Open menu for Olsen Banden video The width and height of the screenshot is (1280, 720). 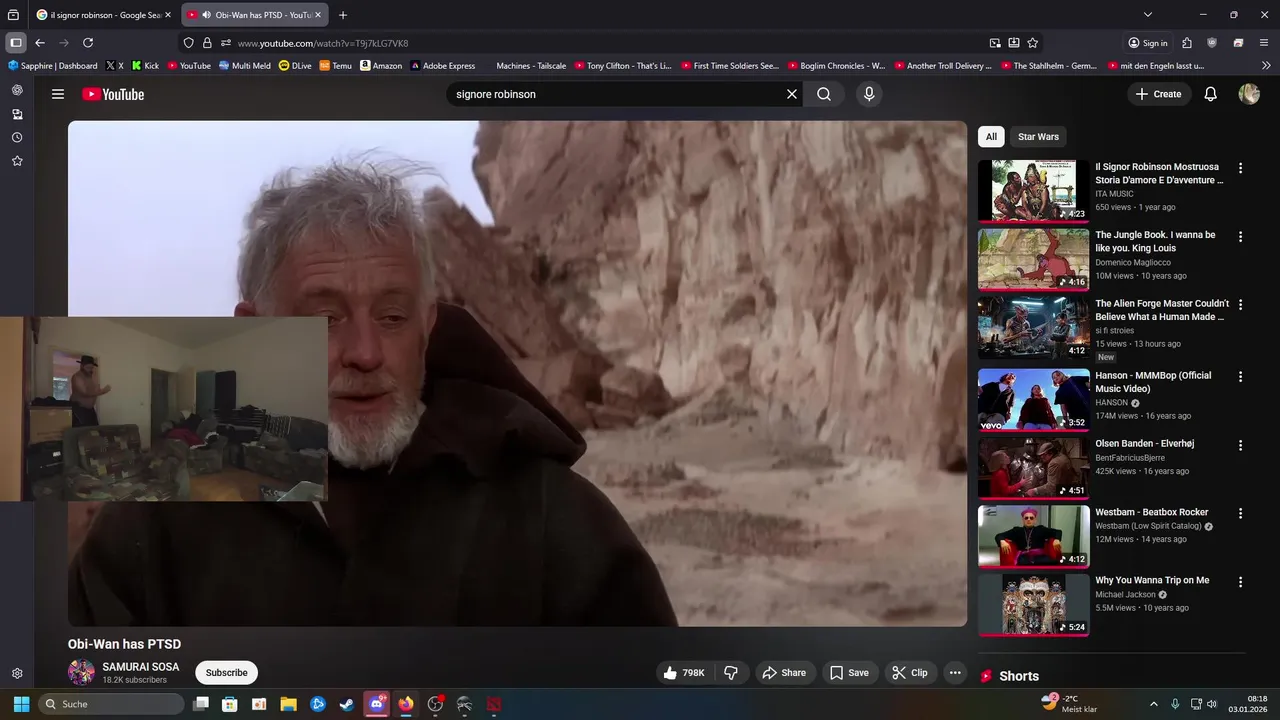[1241, 445]
